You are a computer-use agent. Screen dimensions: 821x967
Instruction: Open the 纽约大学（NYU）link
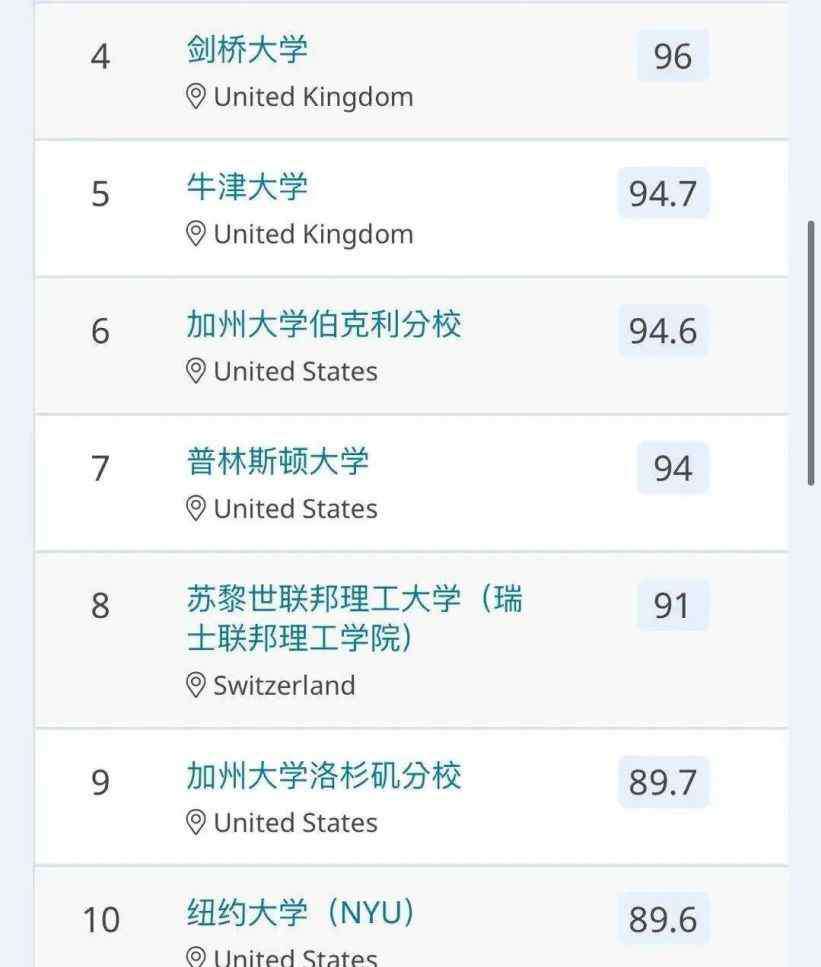click(x=300, y=913)
